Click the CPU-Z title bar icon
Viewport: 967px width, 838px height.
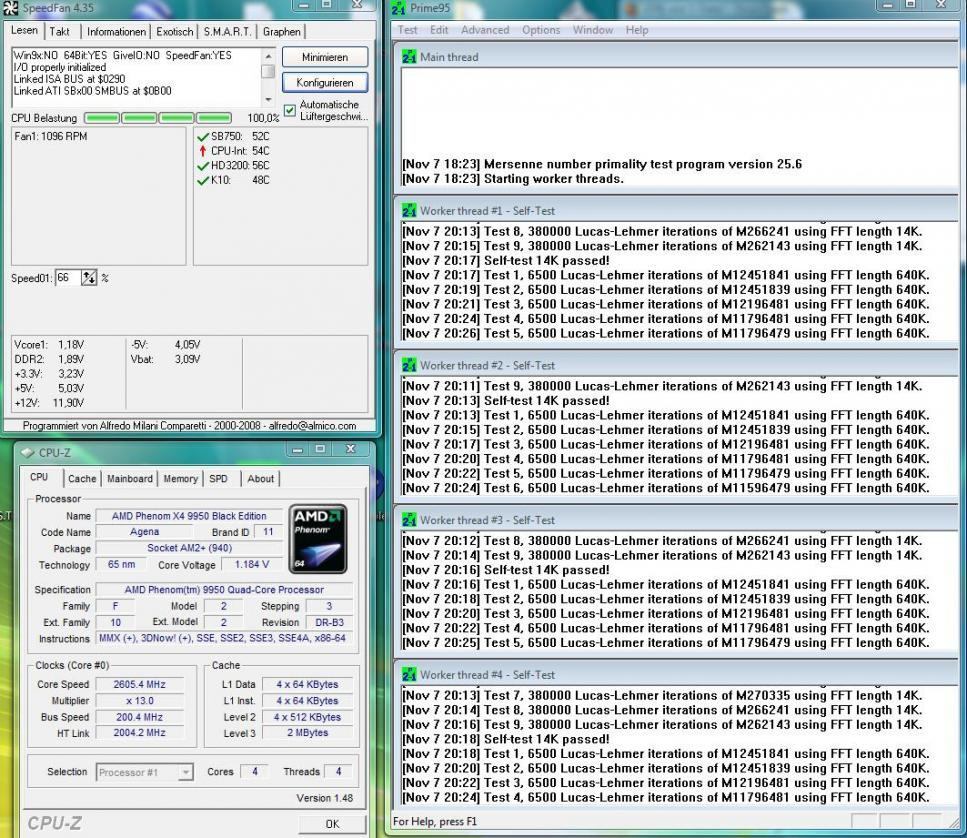click(27, 453)
